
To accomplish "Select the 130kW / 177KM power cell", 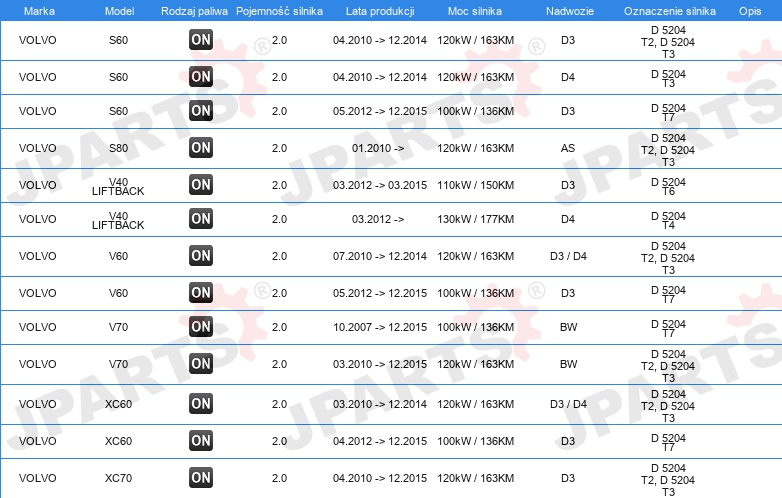I will click(x=476, y=219).
